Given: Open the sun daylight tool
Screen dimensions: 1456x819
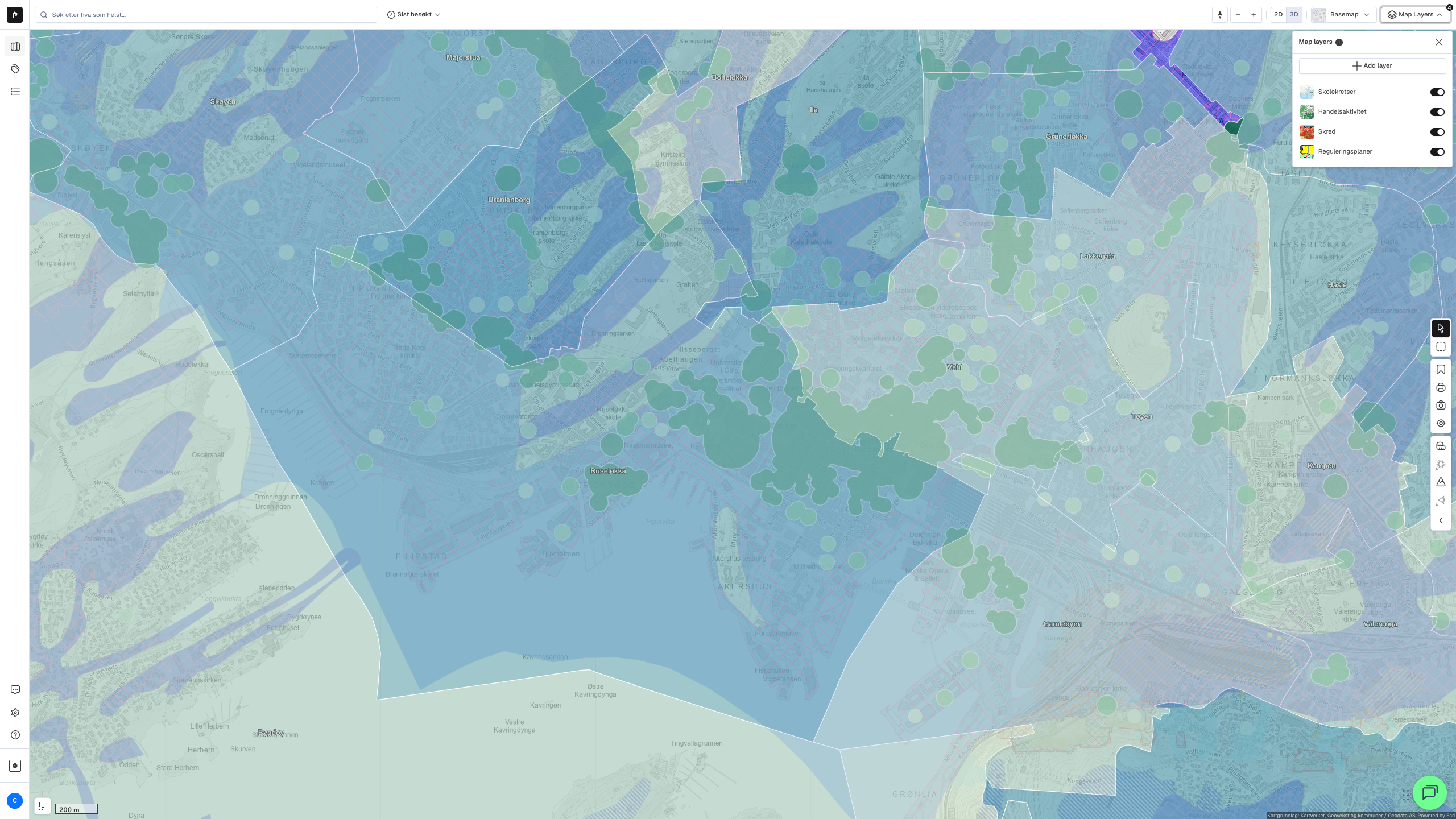Looking at the screenshot, I should point(1441,465).
